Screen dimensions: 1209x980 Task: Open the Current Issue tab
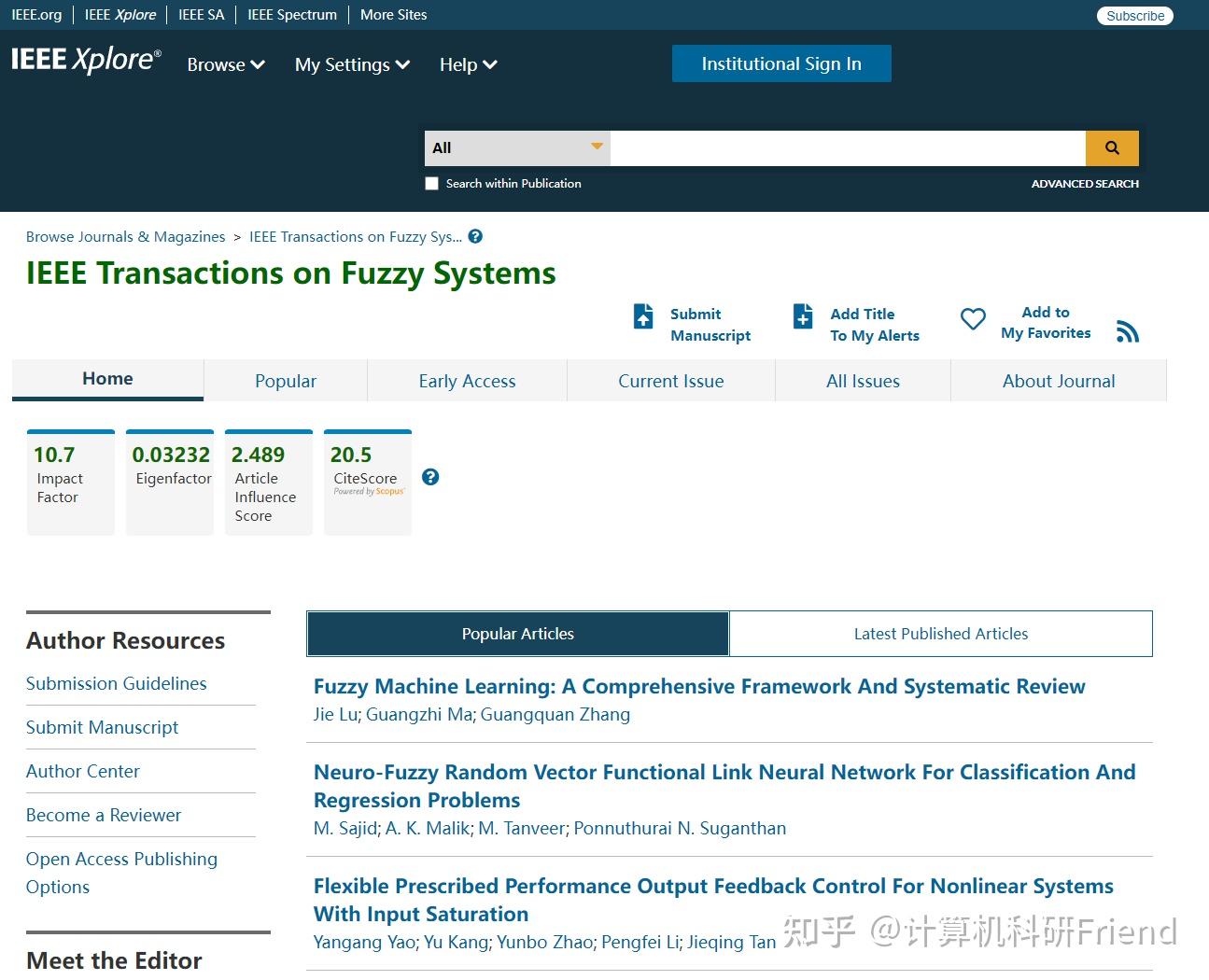(670, 381)
